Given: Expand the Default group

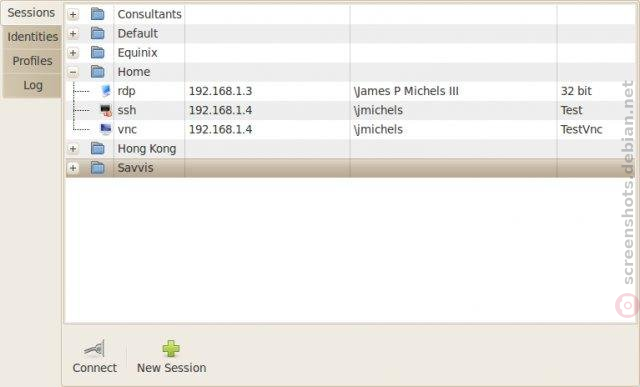Looking at the screenshot, I should coord(73,33).
